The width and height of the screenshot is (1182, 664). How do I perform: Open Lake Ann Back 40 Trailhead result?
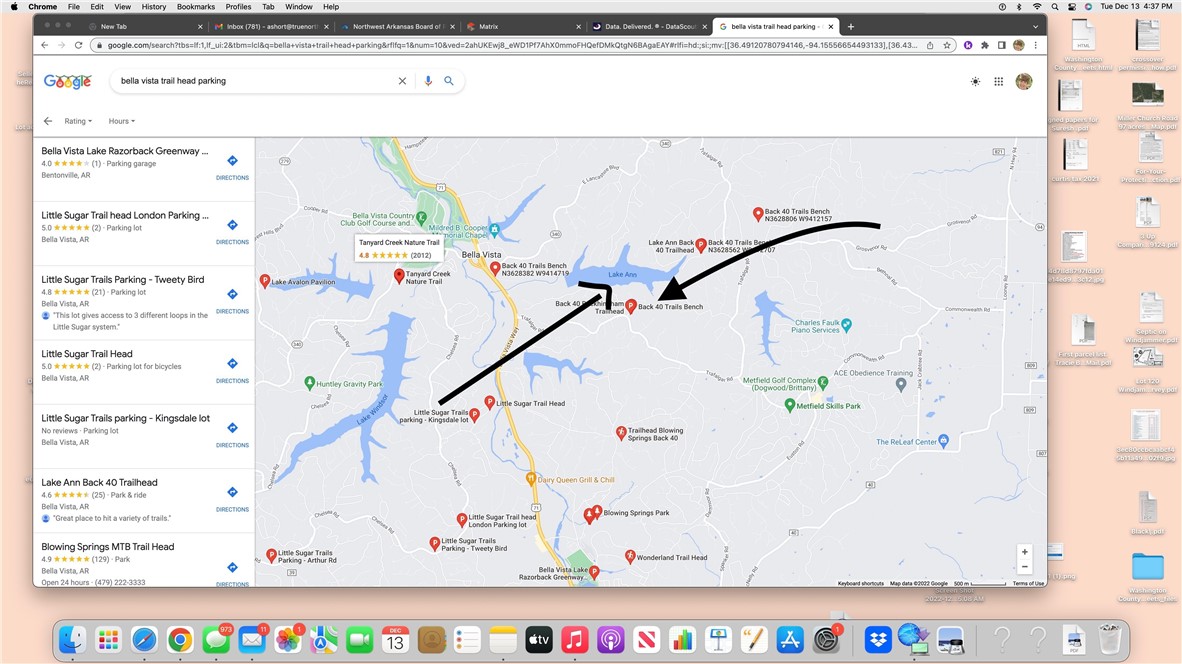click(99, 482)
